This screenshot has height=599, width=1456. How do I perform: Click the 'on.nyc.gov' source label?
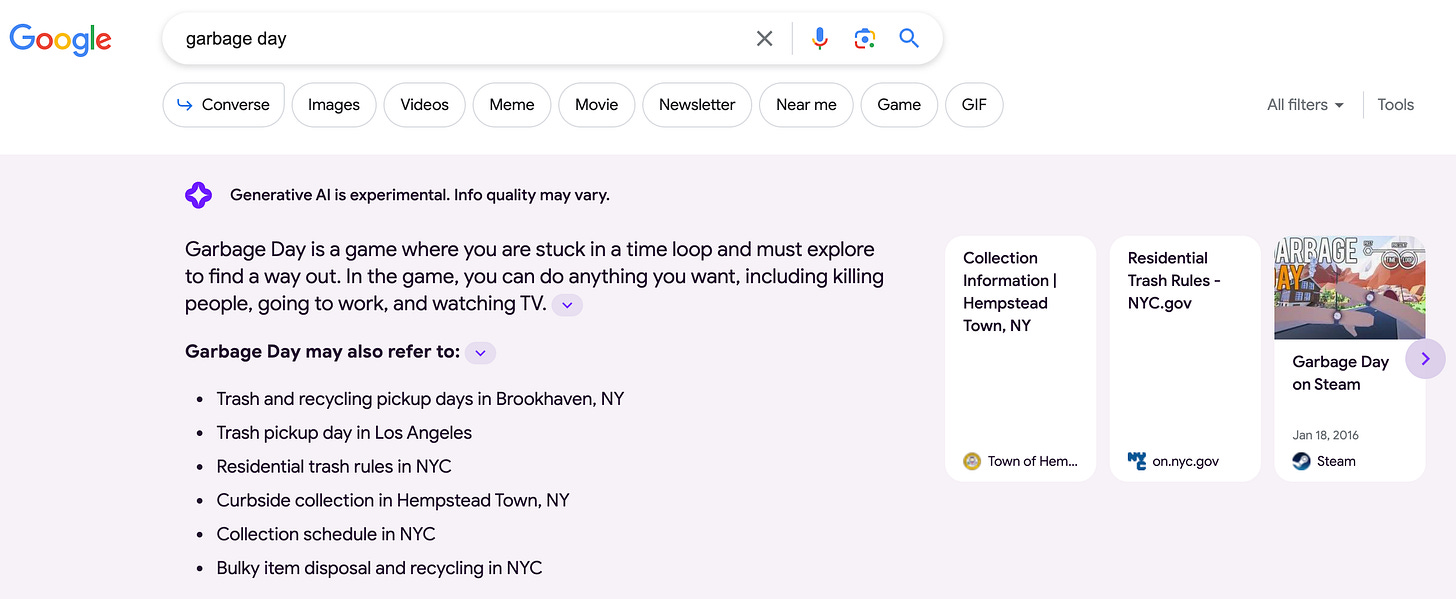[x=1186, y=461]
